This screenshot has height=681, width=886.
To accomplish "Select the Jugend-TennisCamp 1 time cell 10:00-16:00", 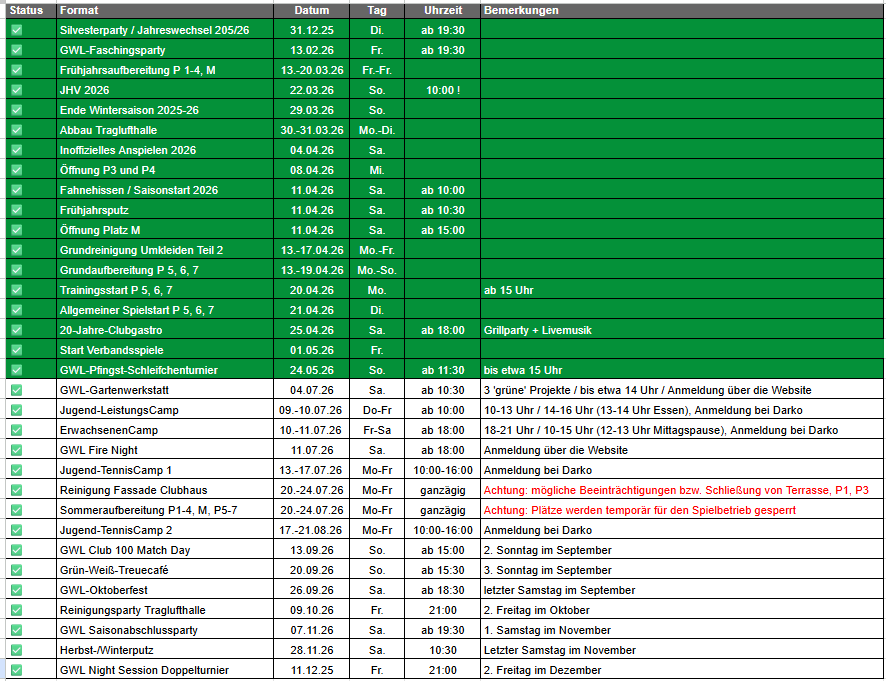I will (x=442, y=470).
